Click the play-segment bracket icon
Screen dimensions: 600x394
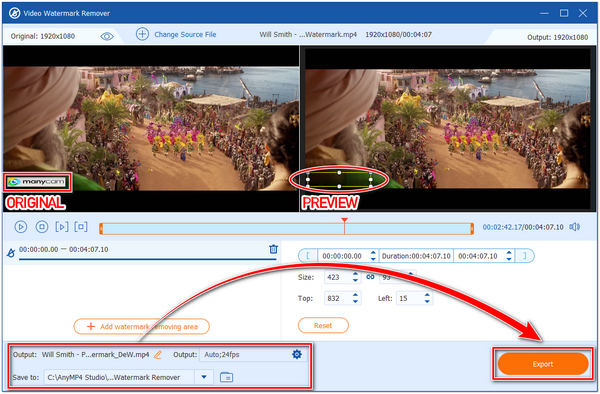point(62,227)
